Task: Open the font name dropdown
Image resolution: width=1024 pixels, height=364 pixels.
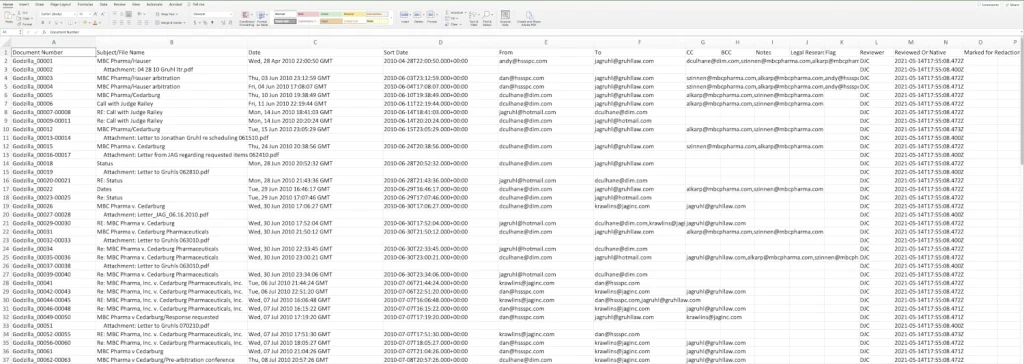Action: tap(57, 13)
